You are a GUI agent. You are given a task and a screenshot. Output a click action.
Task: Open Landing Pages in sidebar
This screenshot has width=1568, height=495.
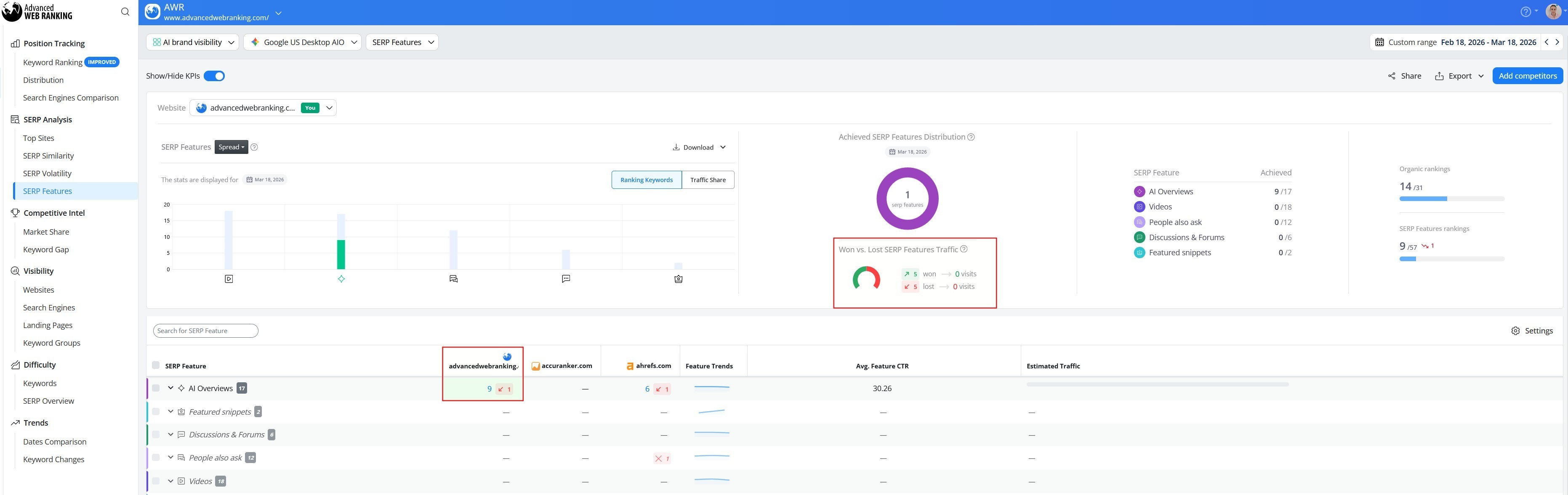click(48, 326)
